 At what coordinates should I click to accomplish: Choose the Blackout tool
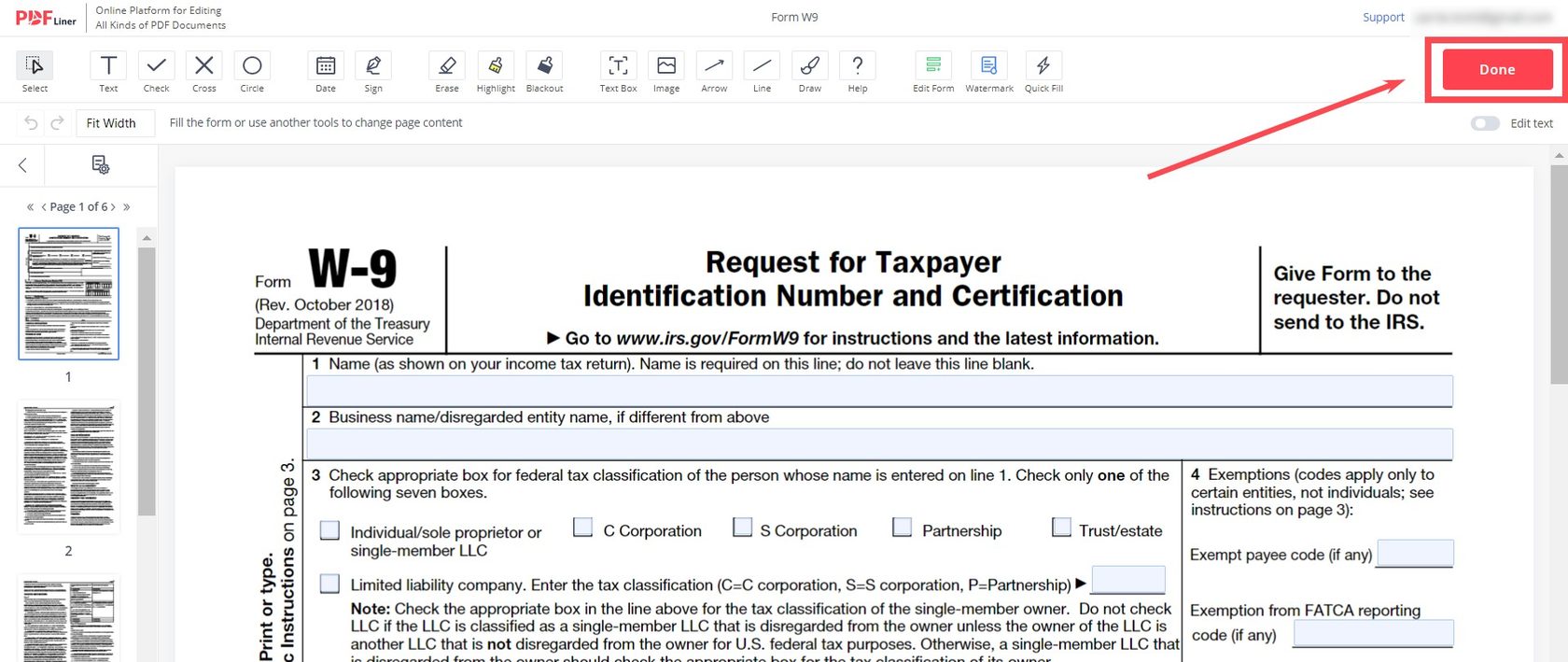coord(545,72)
